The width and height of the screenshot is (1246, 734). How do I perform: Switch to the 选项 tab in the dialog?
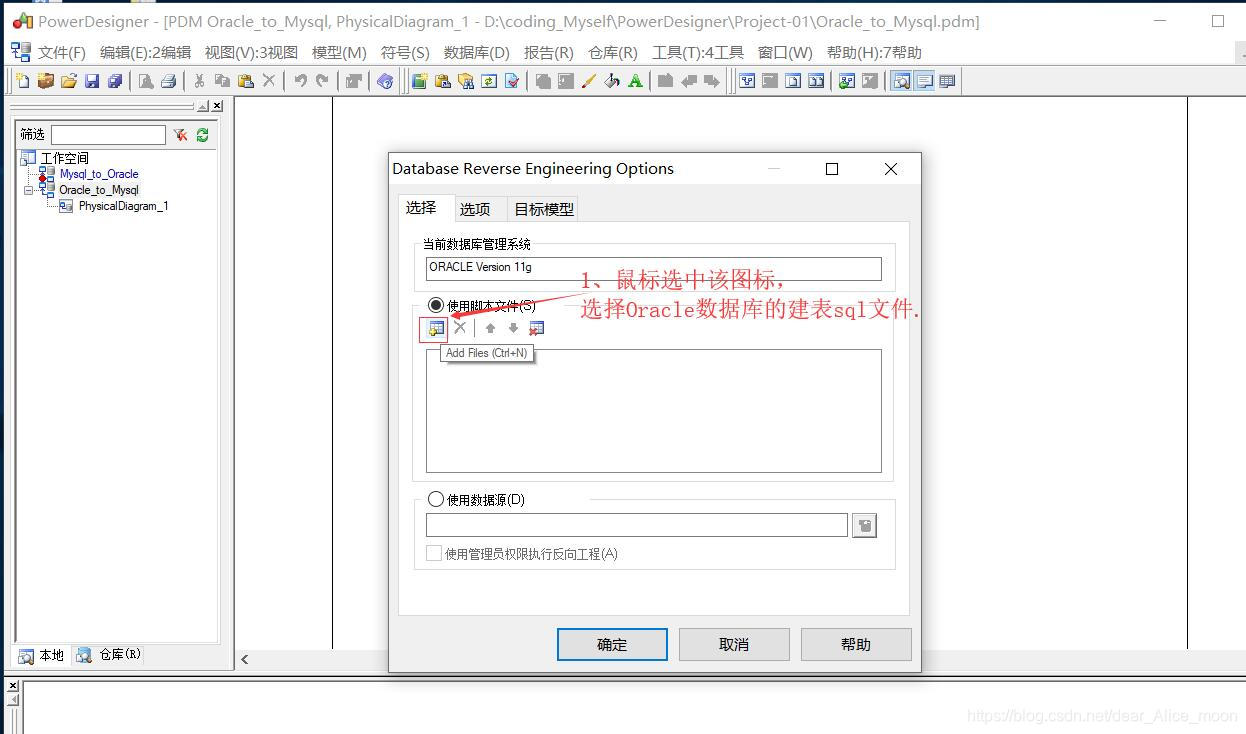[x=477, y=209]
